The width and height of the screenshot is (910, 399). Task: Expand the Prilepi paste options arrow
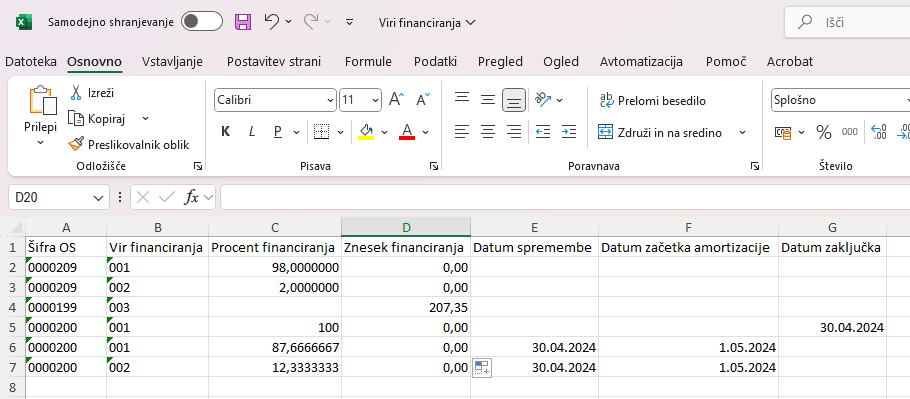[41, 143]
